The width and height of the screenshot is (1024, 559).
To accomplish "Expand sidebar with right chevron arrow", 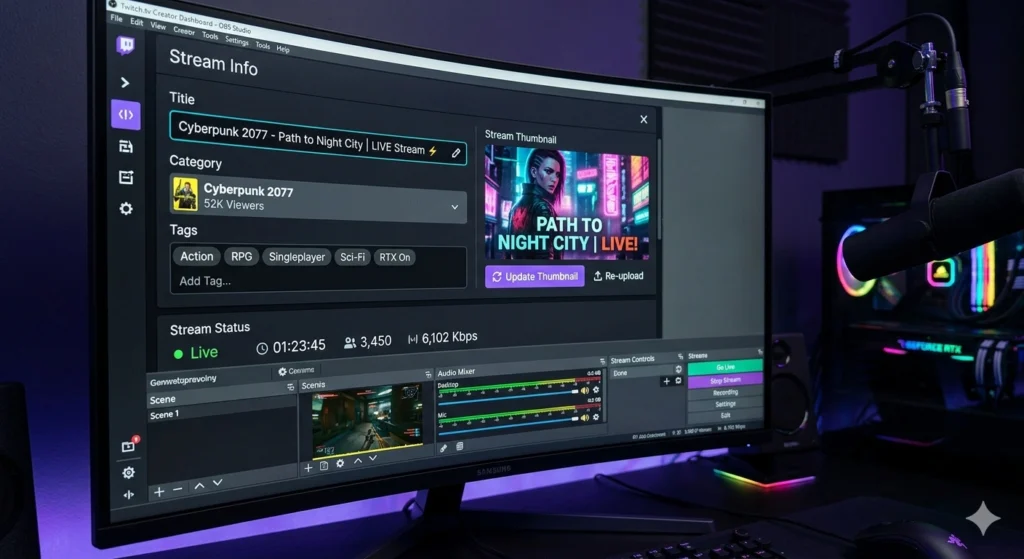I will (125, 83).
